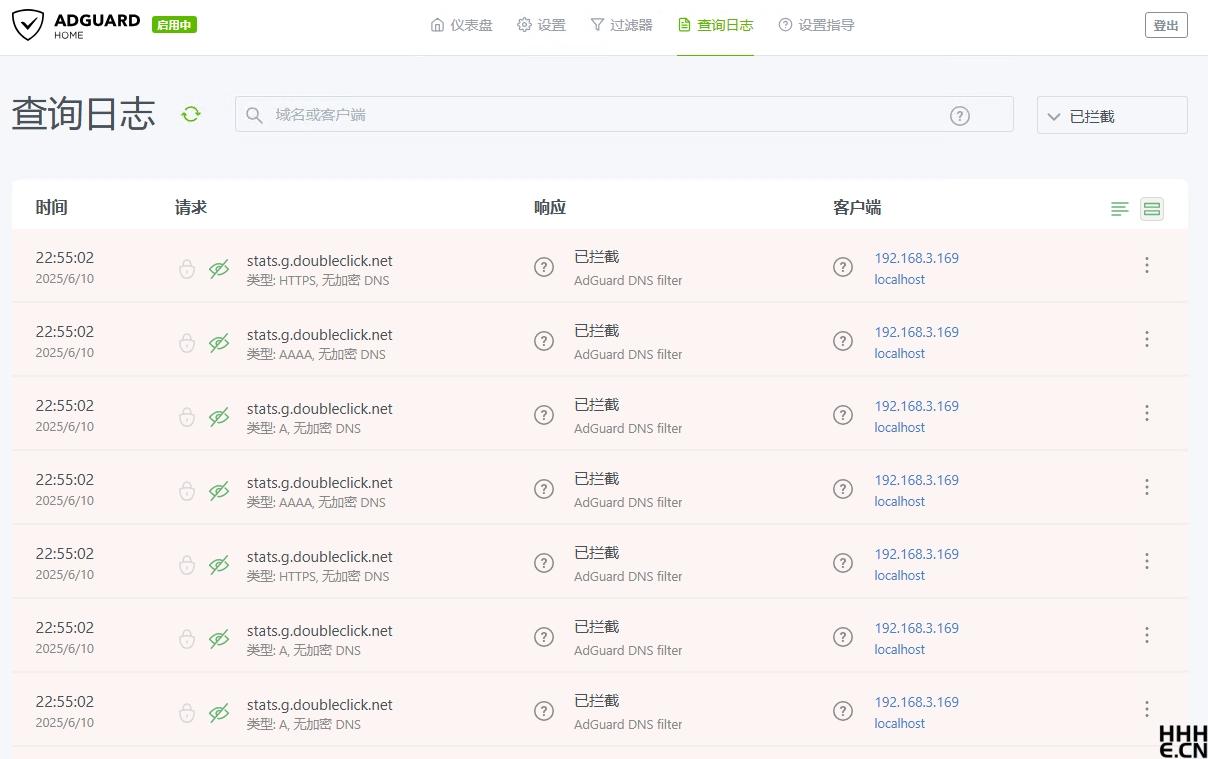This screenshot has width=1208, height=759.
Task: Click the padlock encryption icon in the third row
Action: coord(187,417)
